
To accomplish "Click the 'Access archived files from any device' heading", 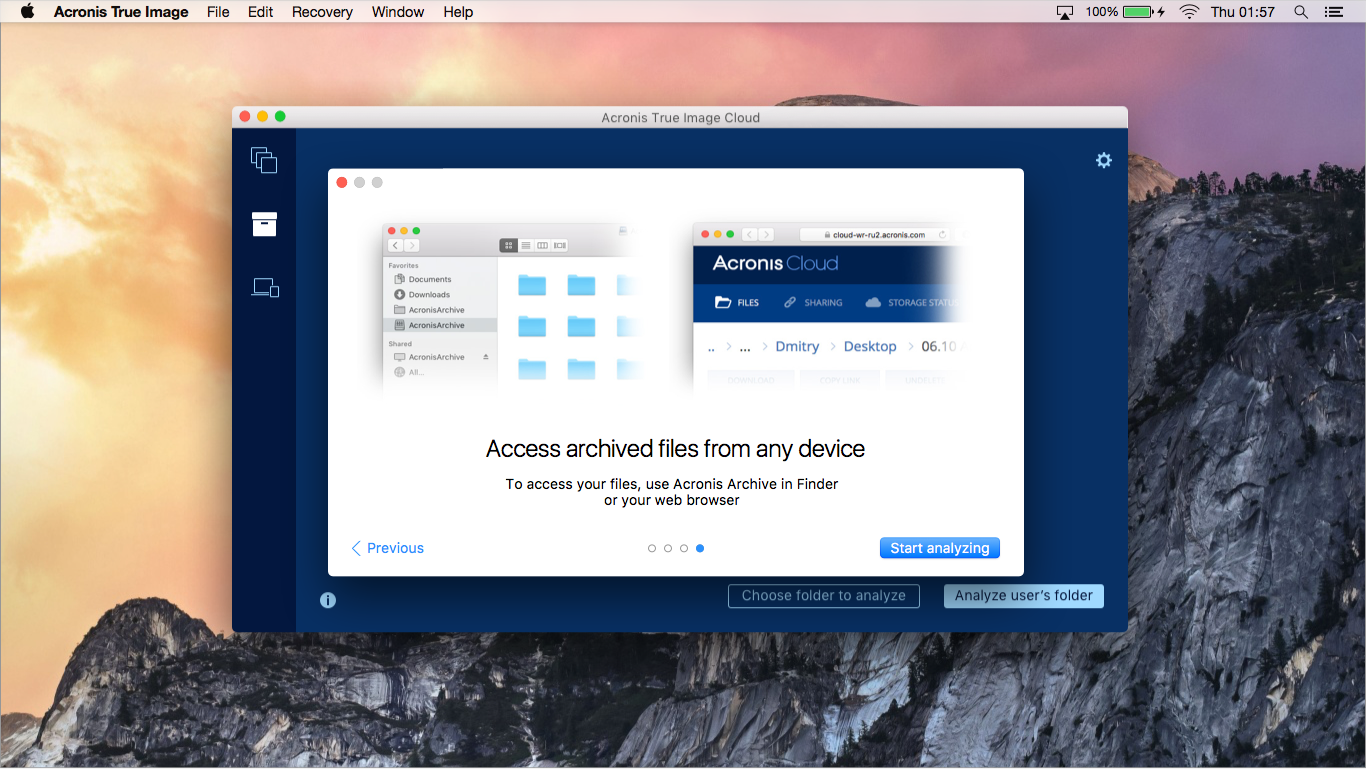I will (676, 449).
